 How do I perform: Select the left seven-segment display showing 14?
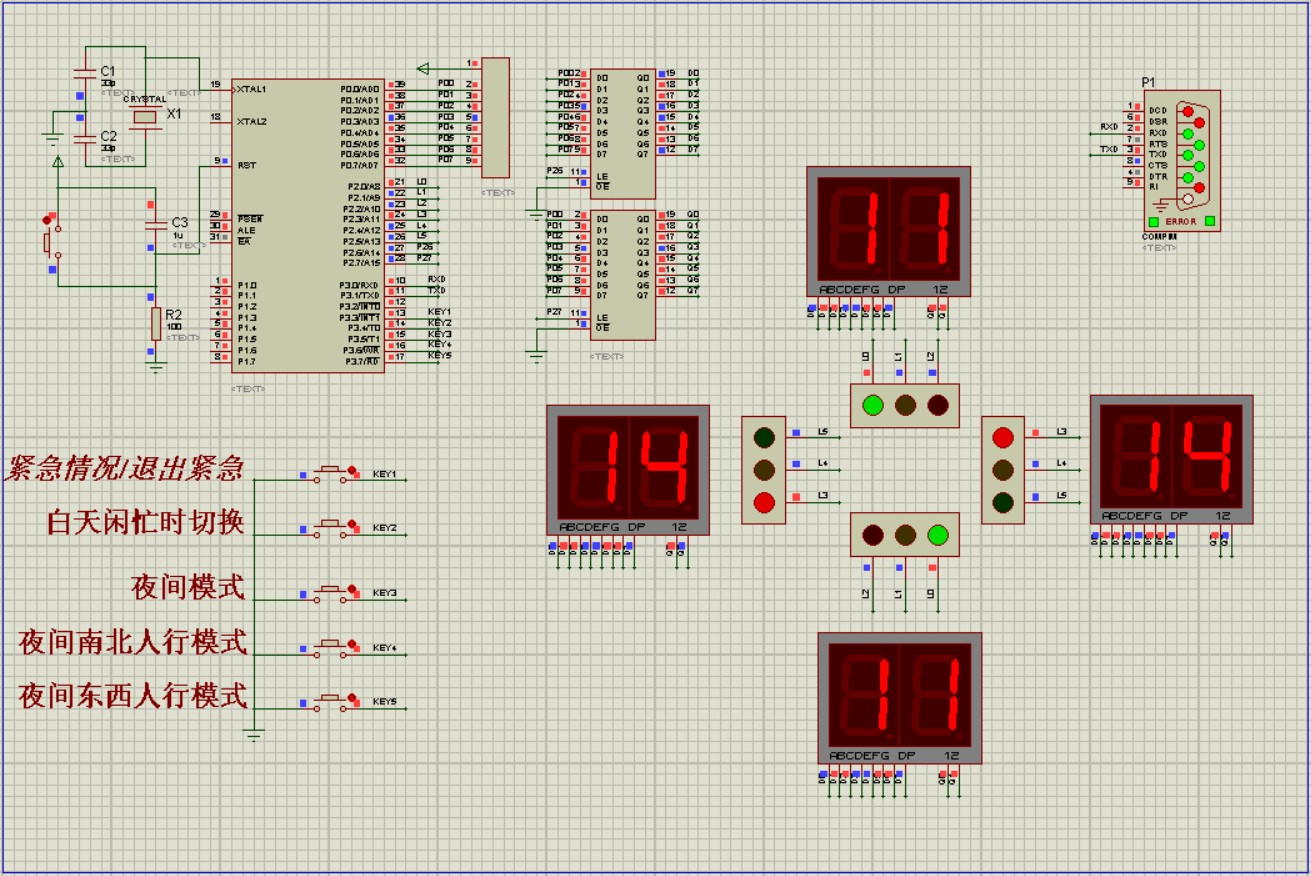(x=628, y=470)
